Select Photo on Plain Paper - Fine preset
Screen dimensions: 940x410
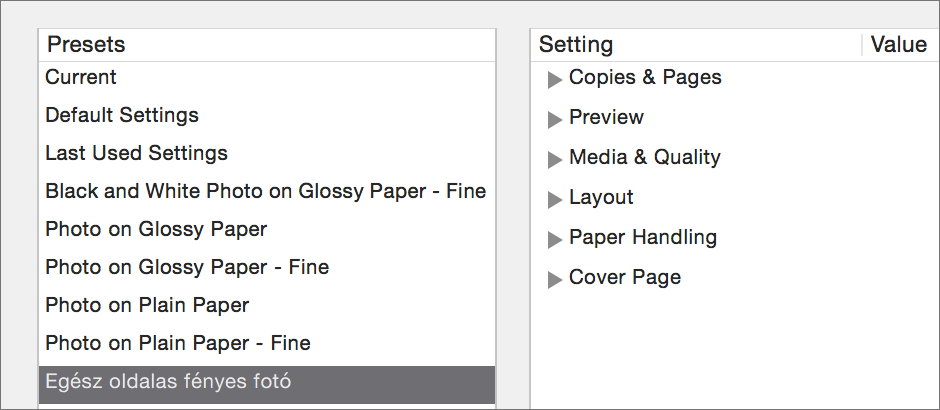tap(267, 343)
